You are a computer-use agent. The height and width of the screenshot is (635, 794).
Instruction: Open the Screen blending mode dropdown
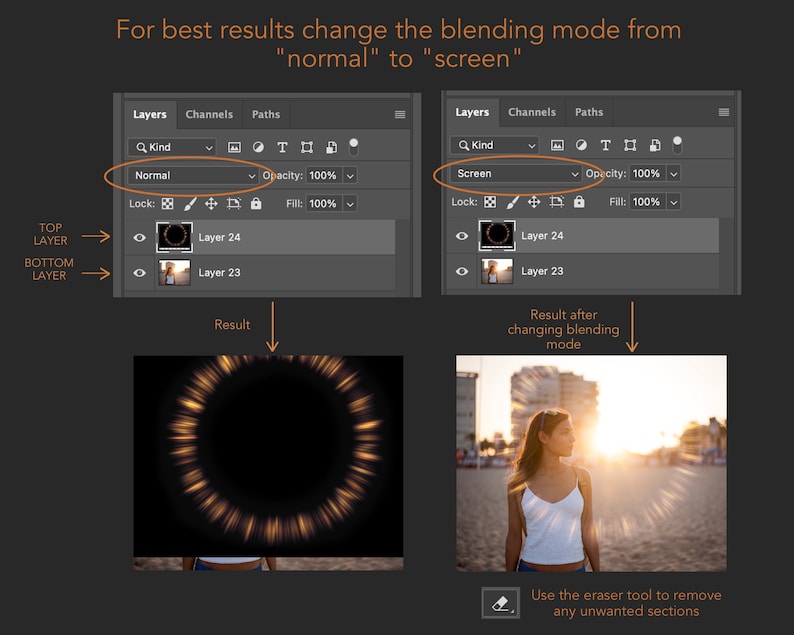[515, 174]
